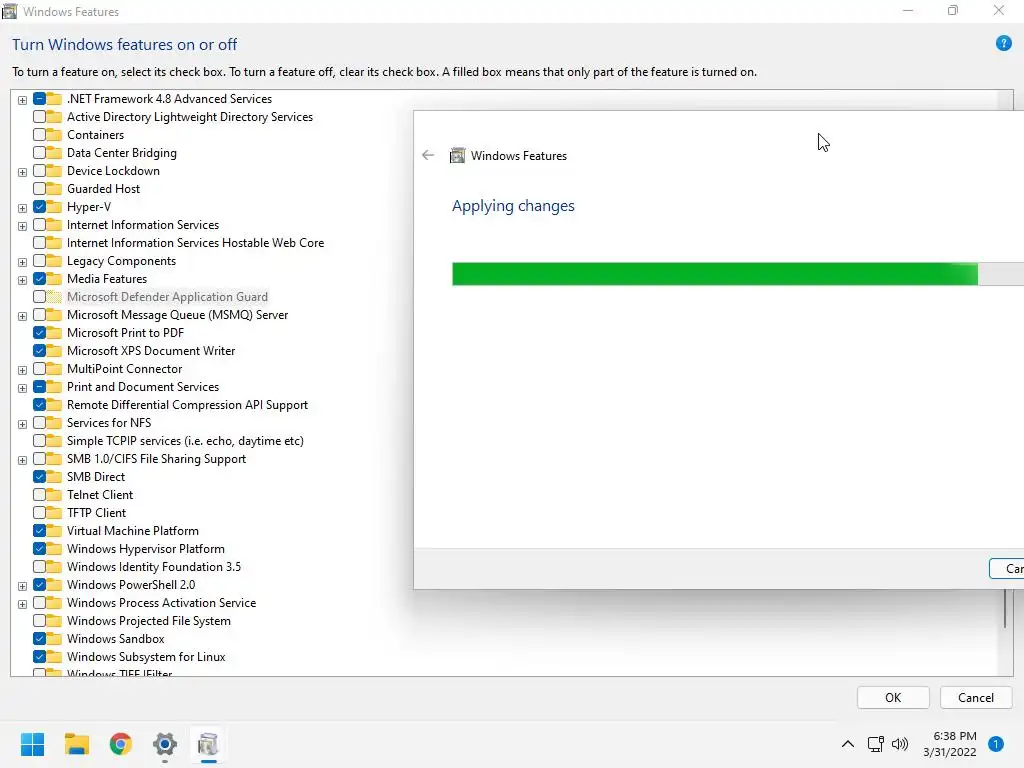The height and width of the screenshot is (768, 1024).
Task: Select SMB 1.0/CIFS File Sharing Support row
Action: click(156, 459)
